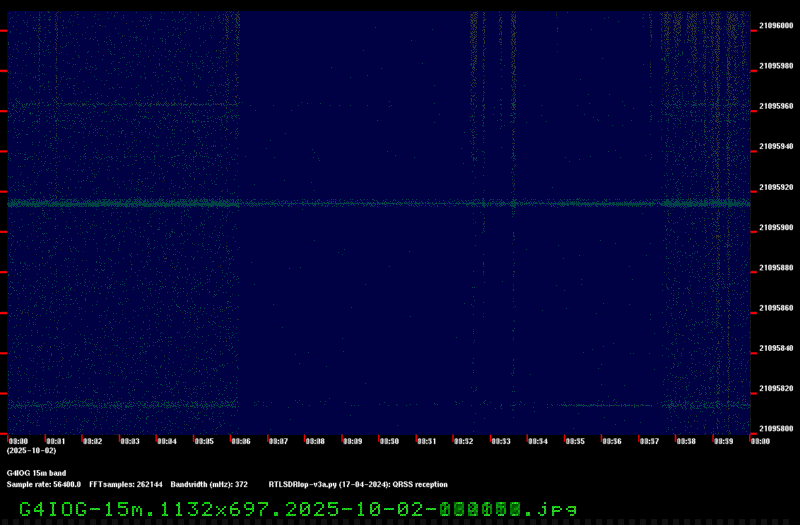Click the 'FFTsamples: 262144' text

tap(126, 485)
